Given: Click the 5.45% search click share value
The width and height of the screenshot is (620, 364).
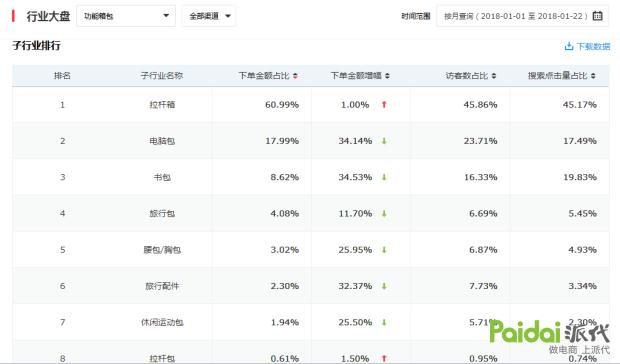Looking at the screenshot, I should click(x=582, y=213).
